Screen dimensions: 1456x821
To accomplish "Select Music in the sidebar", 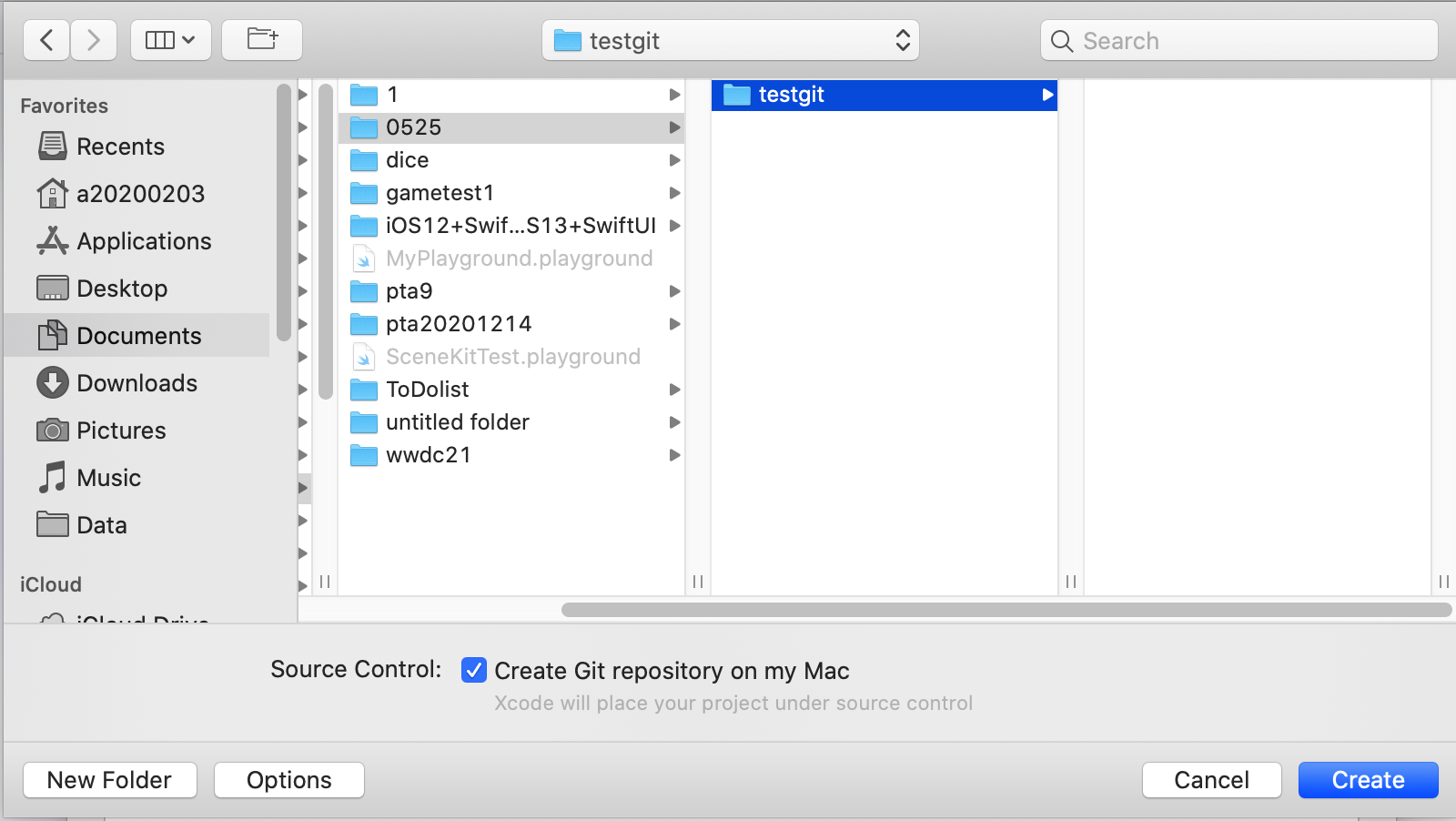I will point(136,478).
